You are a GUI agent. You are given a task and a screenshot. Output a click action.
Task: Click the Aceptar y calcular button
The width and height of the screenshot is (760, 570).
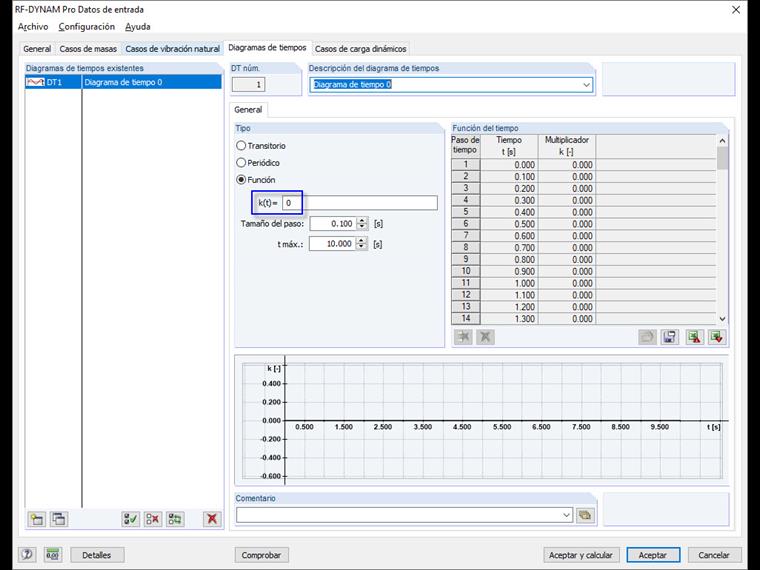coord(581,555)
